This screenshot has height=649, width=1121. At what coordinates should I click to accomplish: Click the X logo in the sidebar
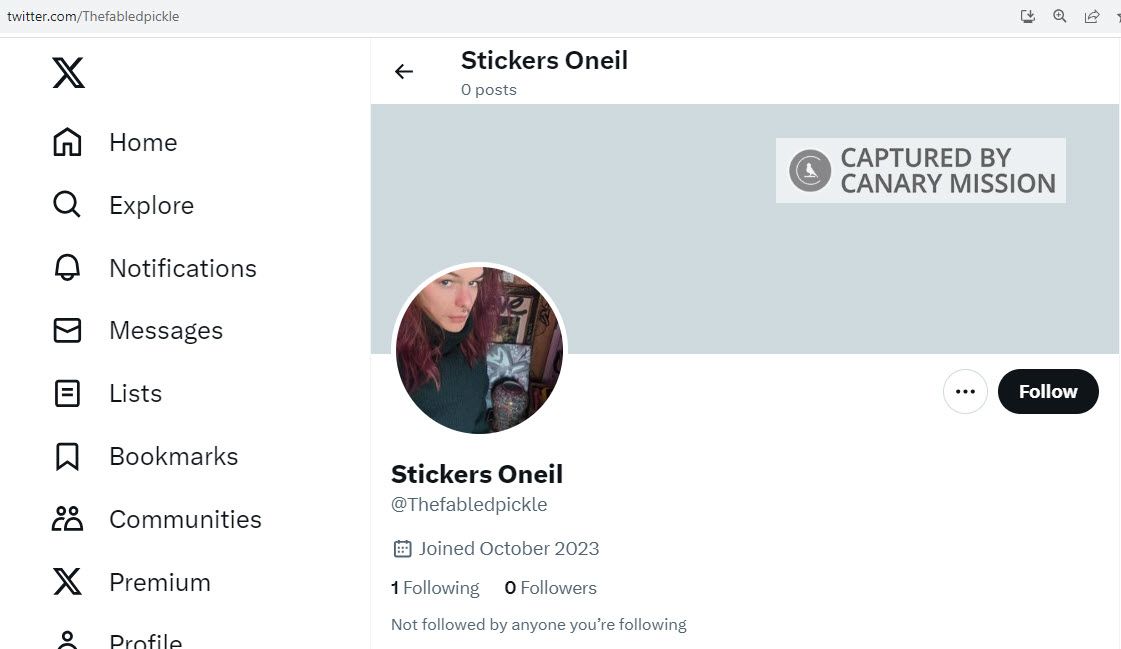click(68, 73)
